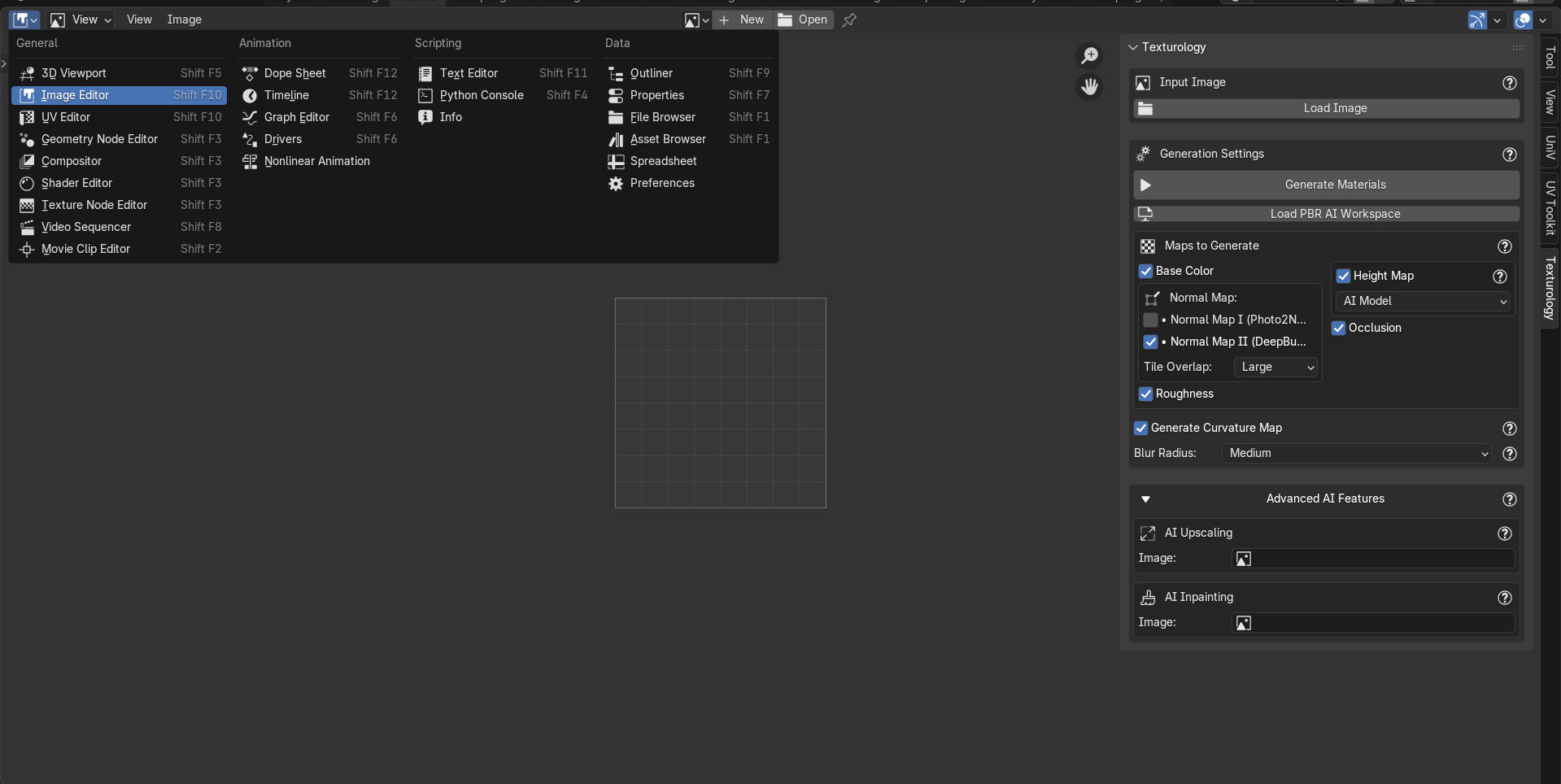Open the View mode dropdown in header
1561x784 pixels.
[x=81, y=20]
